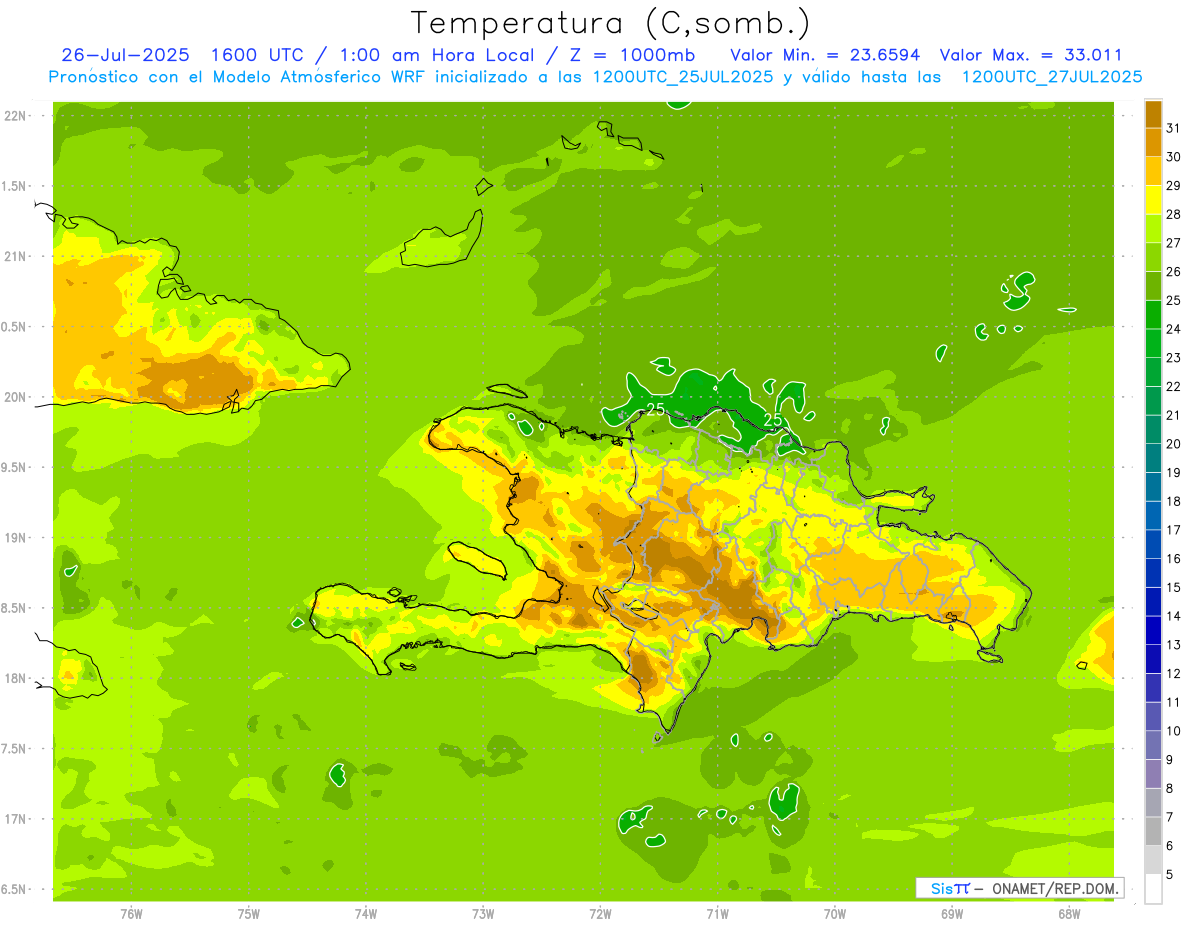
Task: Click the '20N' latitude label
Action: [x=15, y=397]
